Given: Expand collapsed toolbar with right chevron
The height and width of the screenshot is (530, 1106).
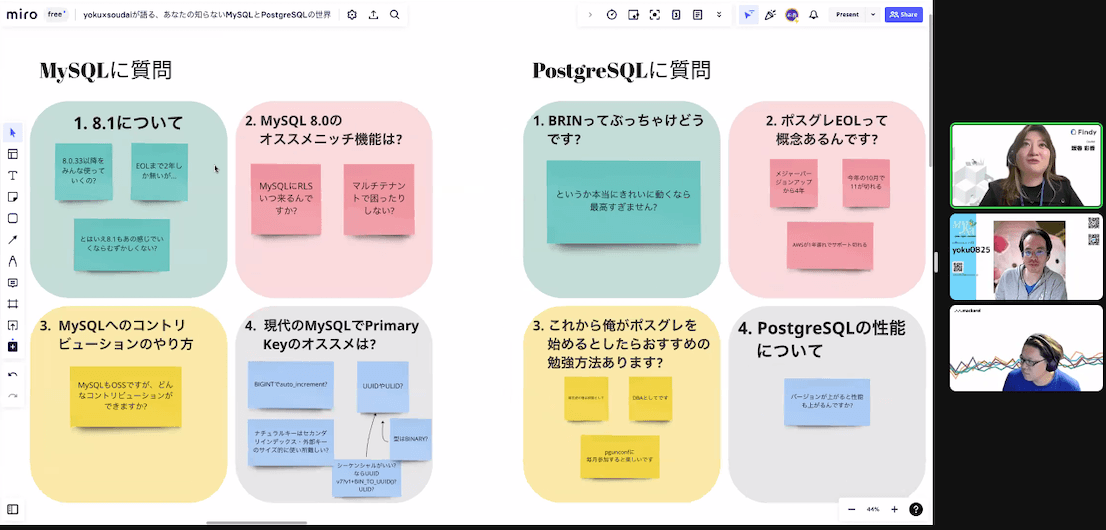Looking at the screenshot, I should 590,15.
